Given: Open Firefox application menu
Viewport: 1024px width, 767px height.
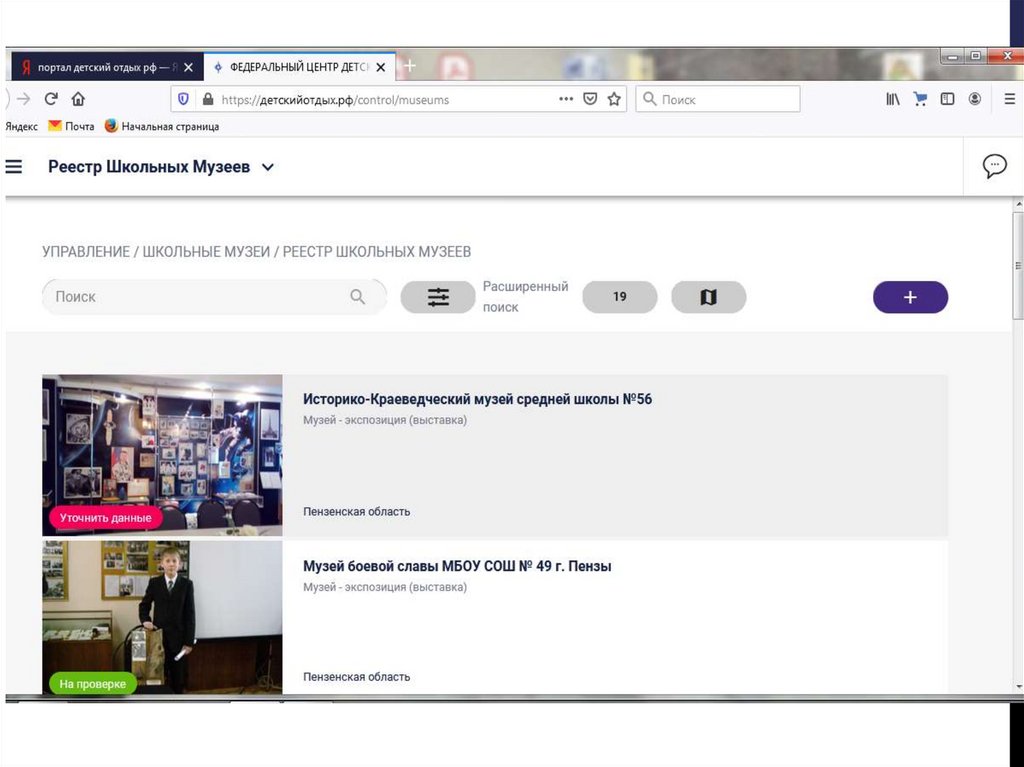Looking at the screenshot, I should (x=1009, y=99).
